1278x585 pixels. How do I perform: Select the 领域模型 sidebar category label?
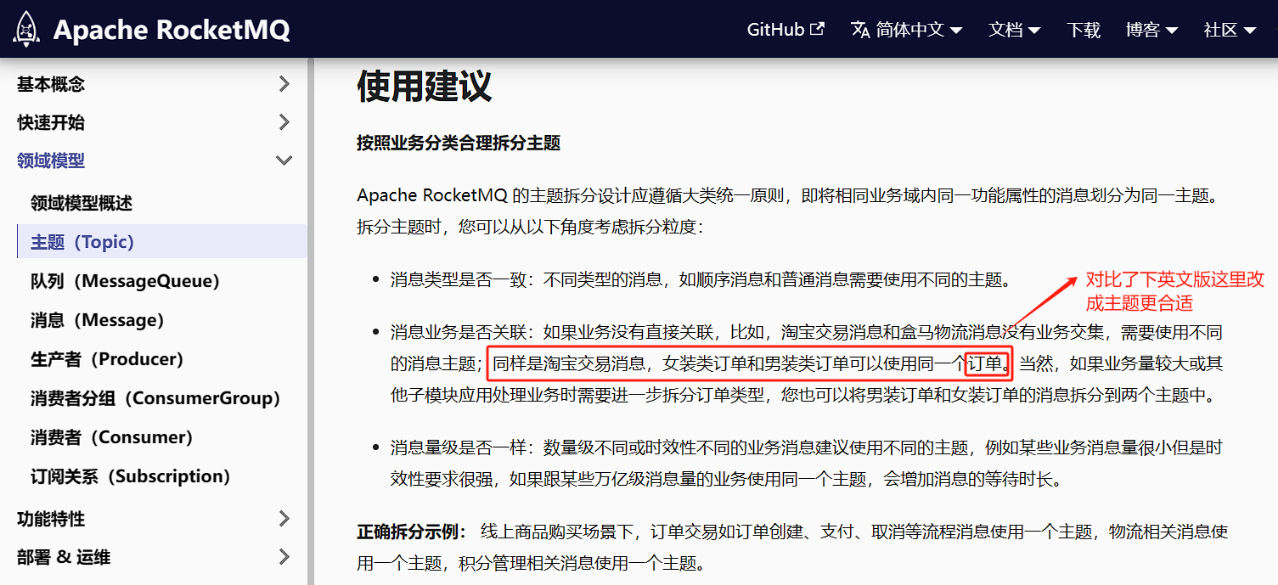click(51, 160)
